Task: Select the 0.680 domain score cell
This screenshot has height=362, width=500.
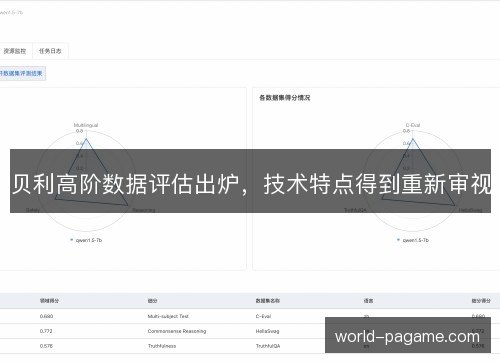Action: point(46,316)
